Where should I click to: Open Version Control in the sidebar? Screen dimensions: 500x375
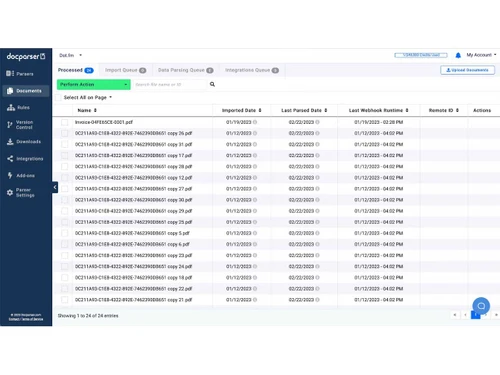[20, 125]
